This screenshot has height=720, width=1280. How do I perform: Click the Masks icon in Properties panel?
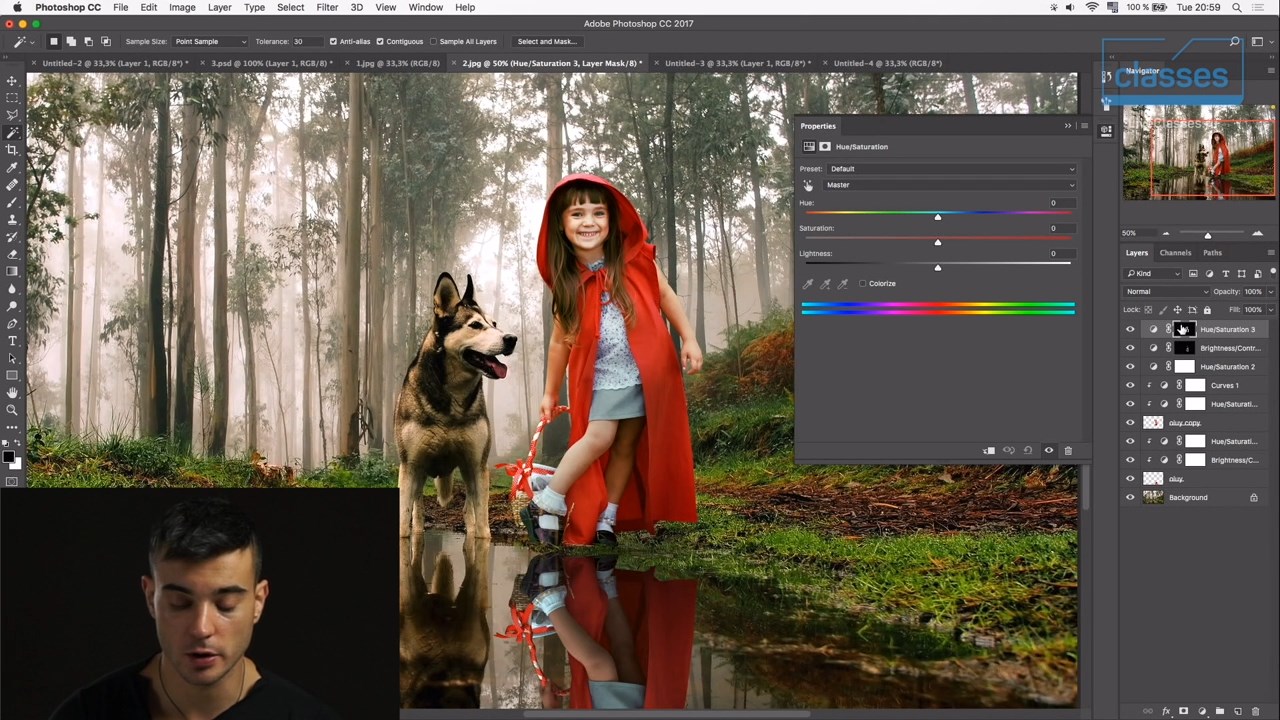coord(825,147)
